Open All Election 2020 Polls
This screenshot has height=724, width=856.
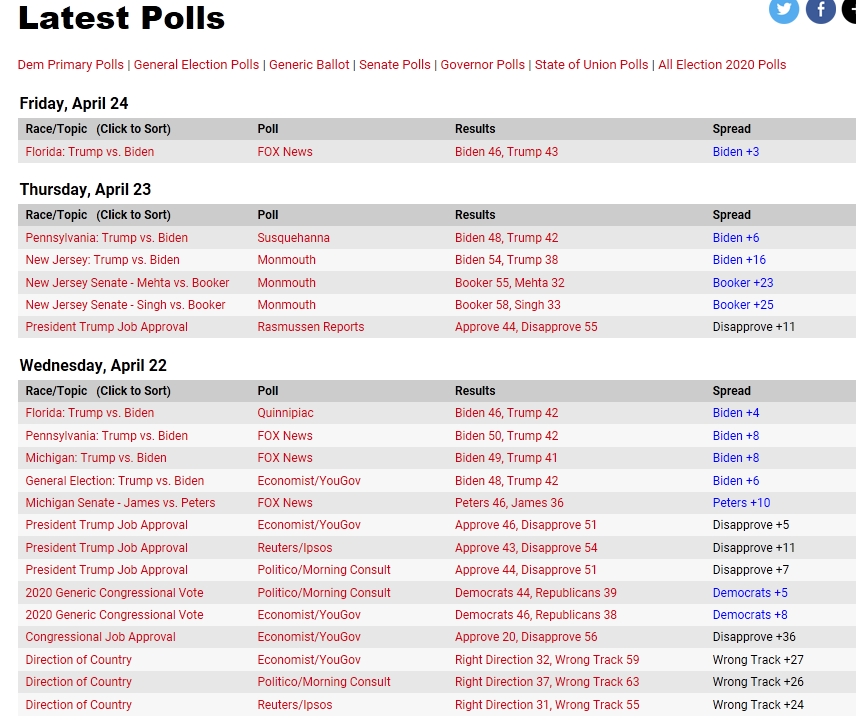click(x=722, y=64)
